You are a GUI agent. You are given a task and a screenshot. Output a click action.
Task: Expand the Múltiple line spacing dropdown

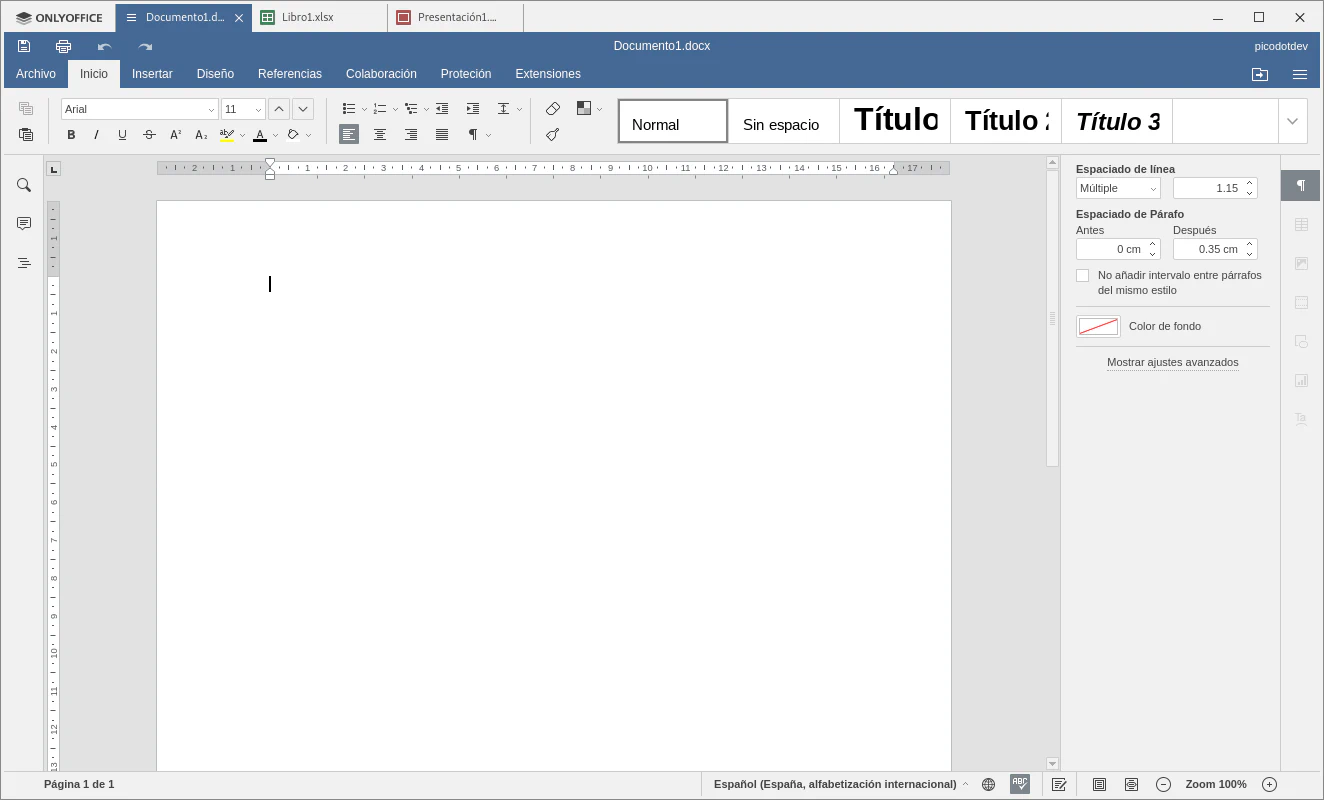coord(1118,188)
